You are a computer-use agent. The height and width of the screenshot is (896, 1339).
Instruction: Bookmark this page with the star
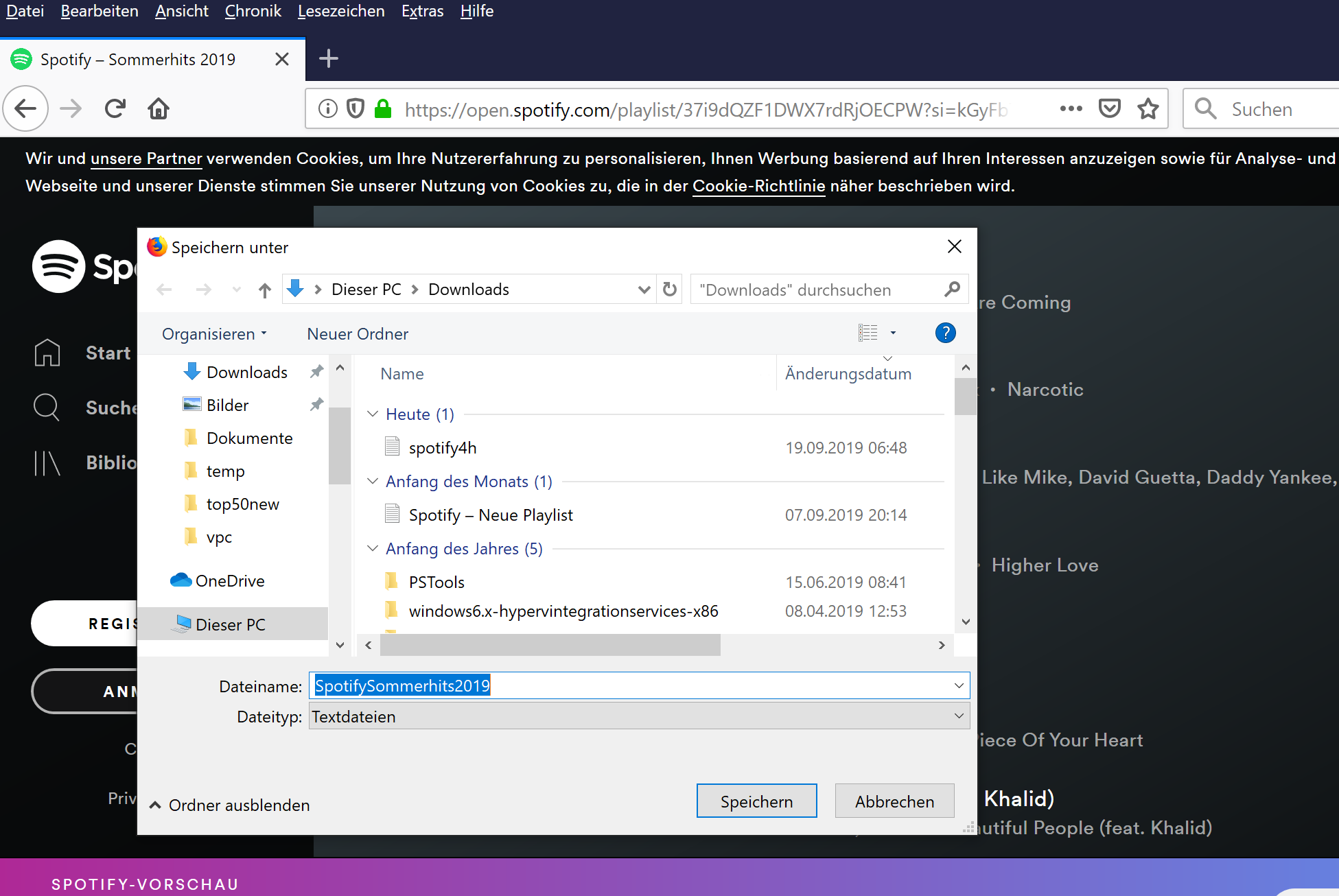pyautogui.click(x=1148, y=108)
